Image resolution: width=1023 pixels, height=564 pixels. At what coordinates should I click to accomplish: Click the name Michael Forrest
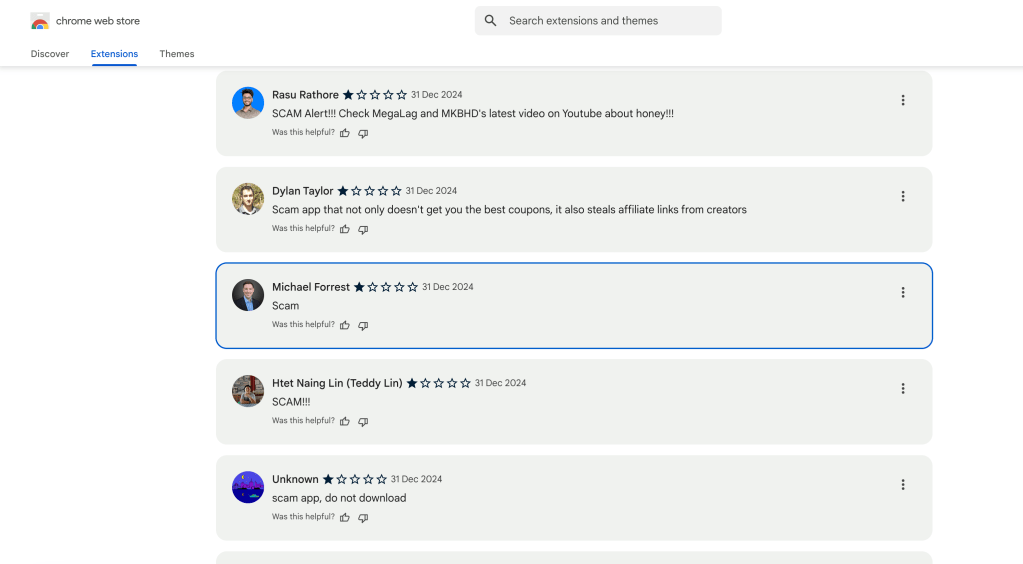click(x=311, y=287)
